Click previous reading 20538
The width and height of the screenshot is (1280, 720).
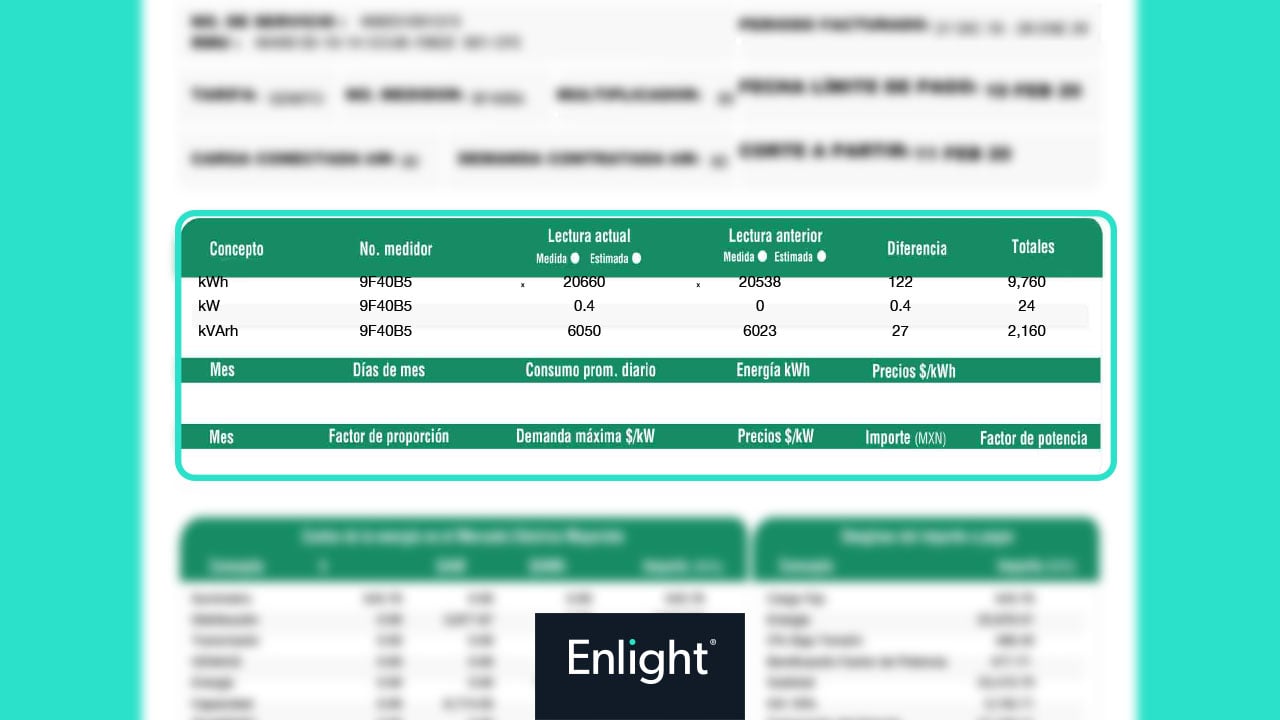tap(760, 282)
